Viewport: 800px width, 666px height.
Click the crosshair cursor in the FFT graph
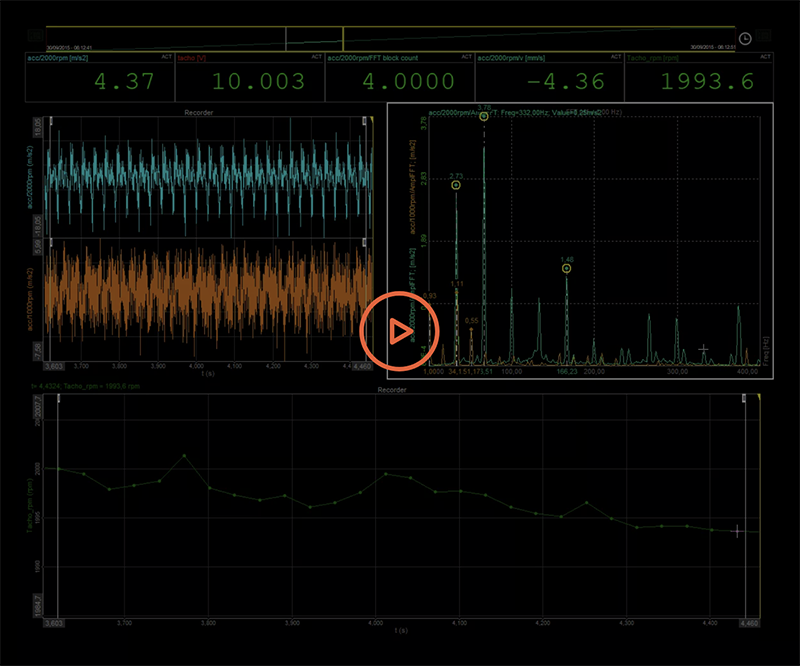point(703,350)
